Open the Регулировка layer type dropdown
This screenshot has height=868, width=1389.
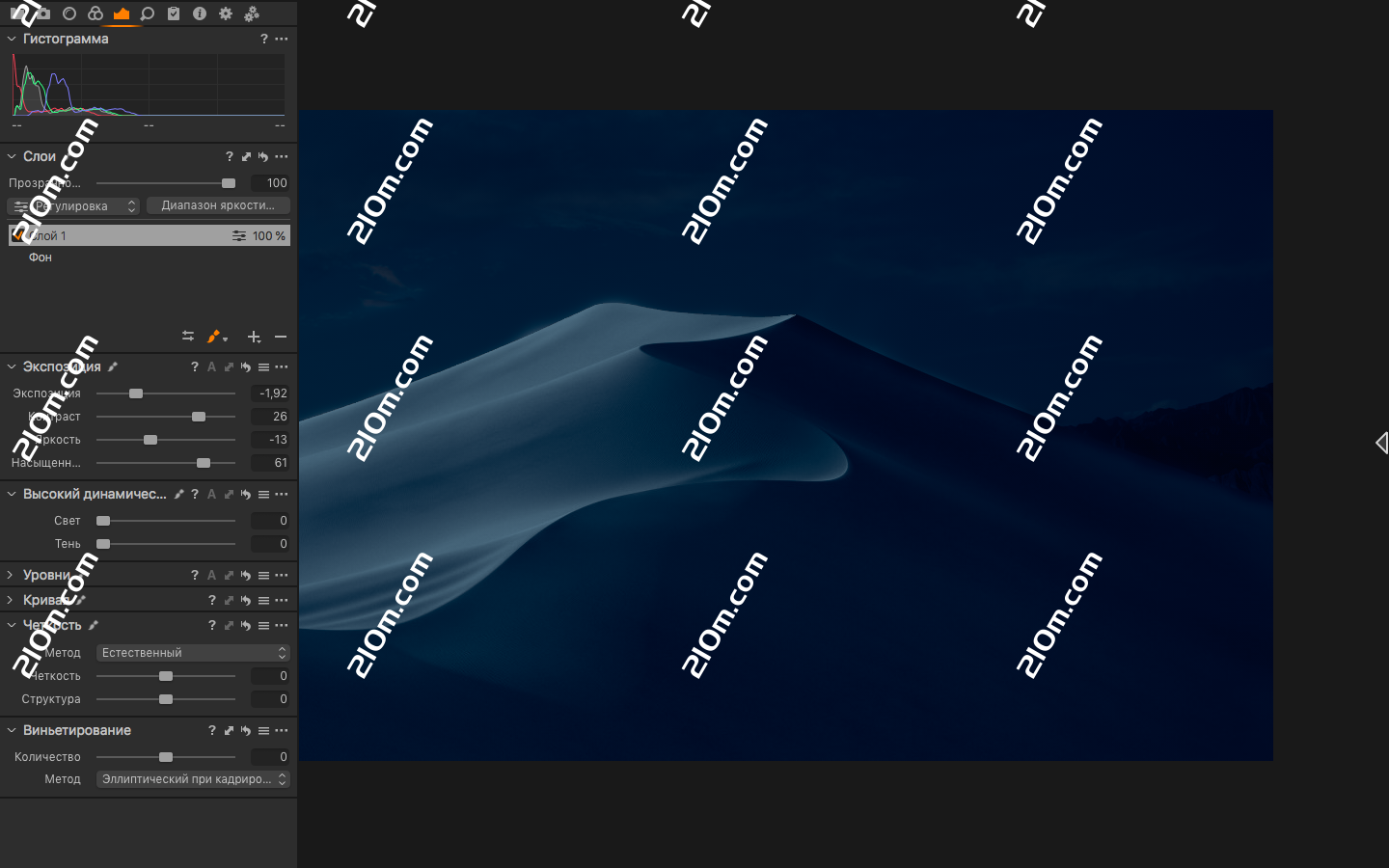pyautogui.click(x=72, y=205)
